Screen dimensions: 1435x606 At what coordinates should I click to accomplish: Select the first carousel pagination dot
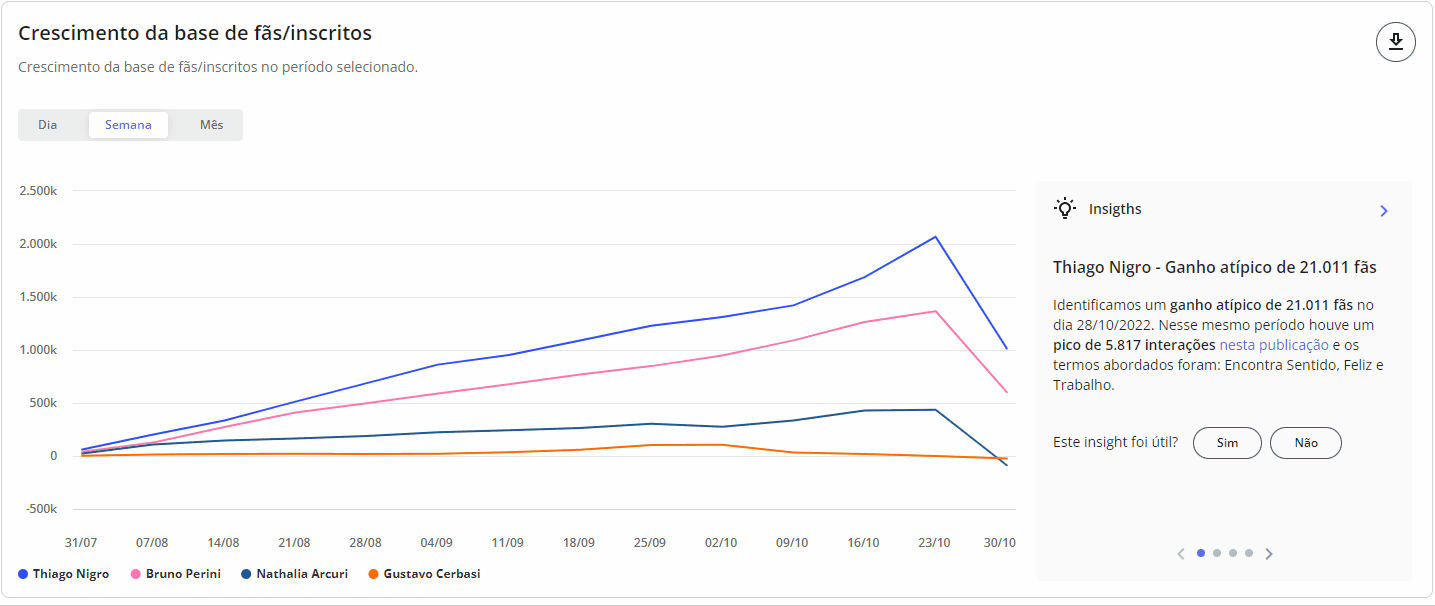pyautogui.click(x=1201, y=553)
